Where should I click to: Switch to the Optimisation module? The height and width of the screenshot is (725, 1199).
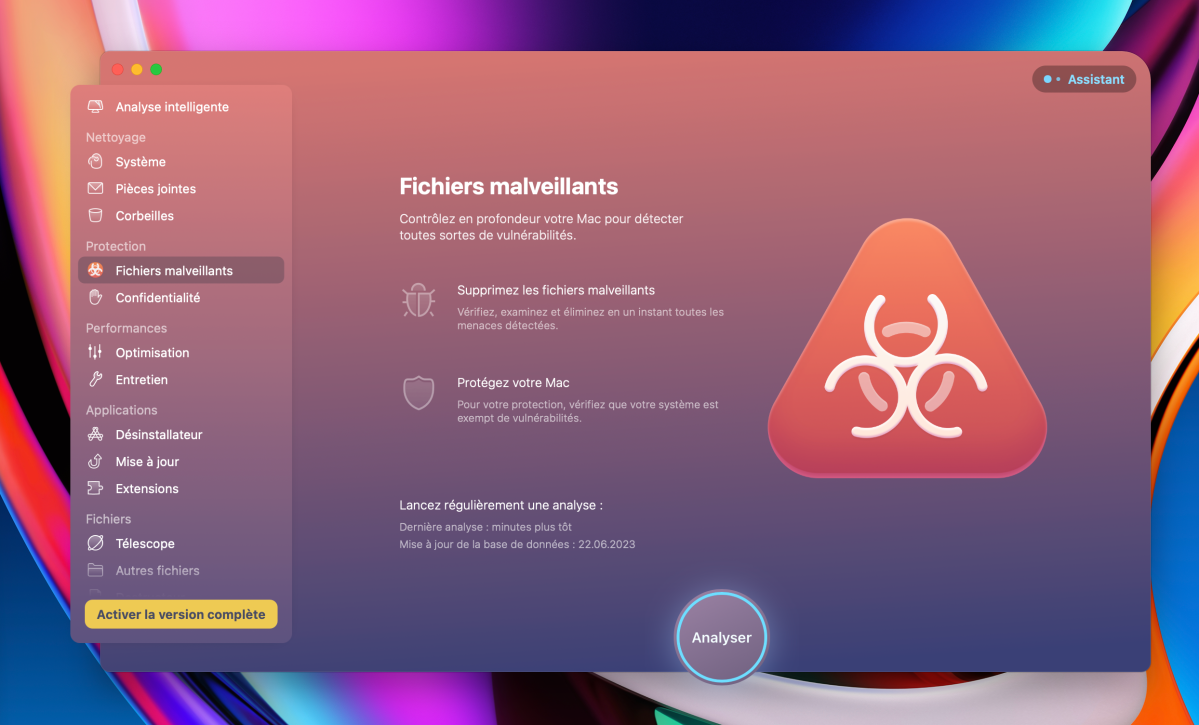pos(181,352)
